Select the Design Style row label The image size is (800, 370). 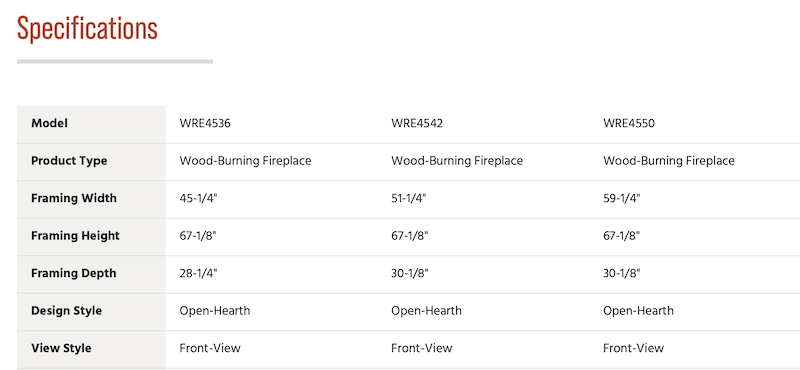[67, 311]
